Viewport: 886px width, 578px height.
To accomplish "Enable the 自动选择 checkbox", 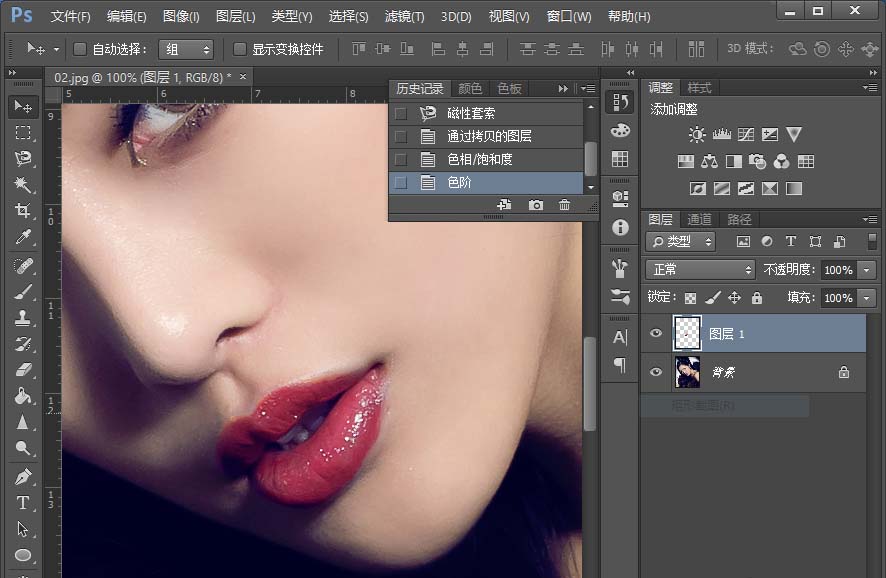I will [x=80, y=49].
